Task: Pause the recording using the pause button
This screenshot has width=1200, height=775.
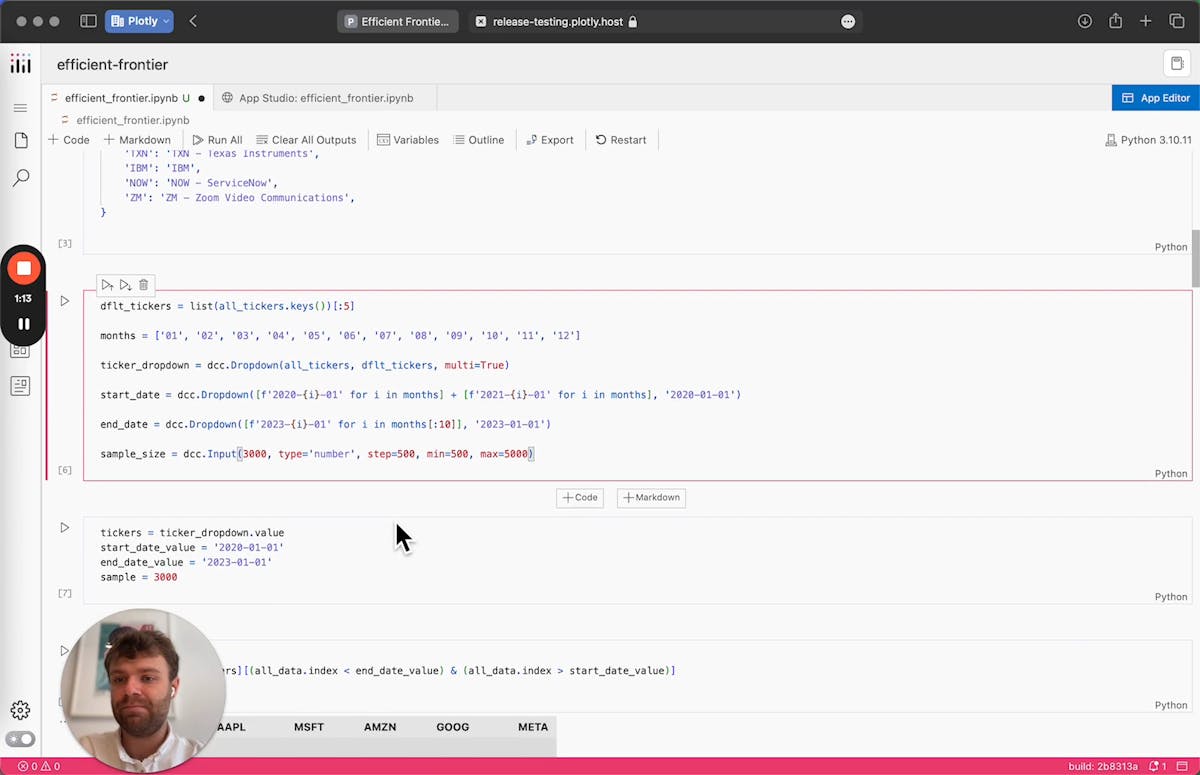Action: [x=24, y=323]
